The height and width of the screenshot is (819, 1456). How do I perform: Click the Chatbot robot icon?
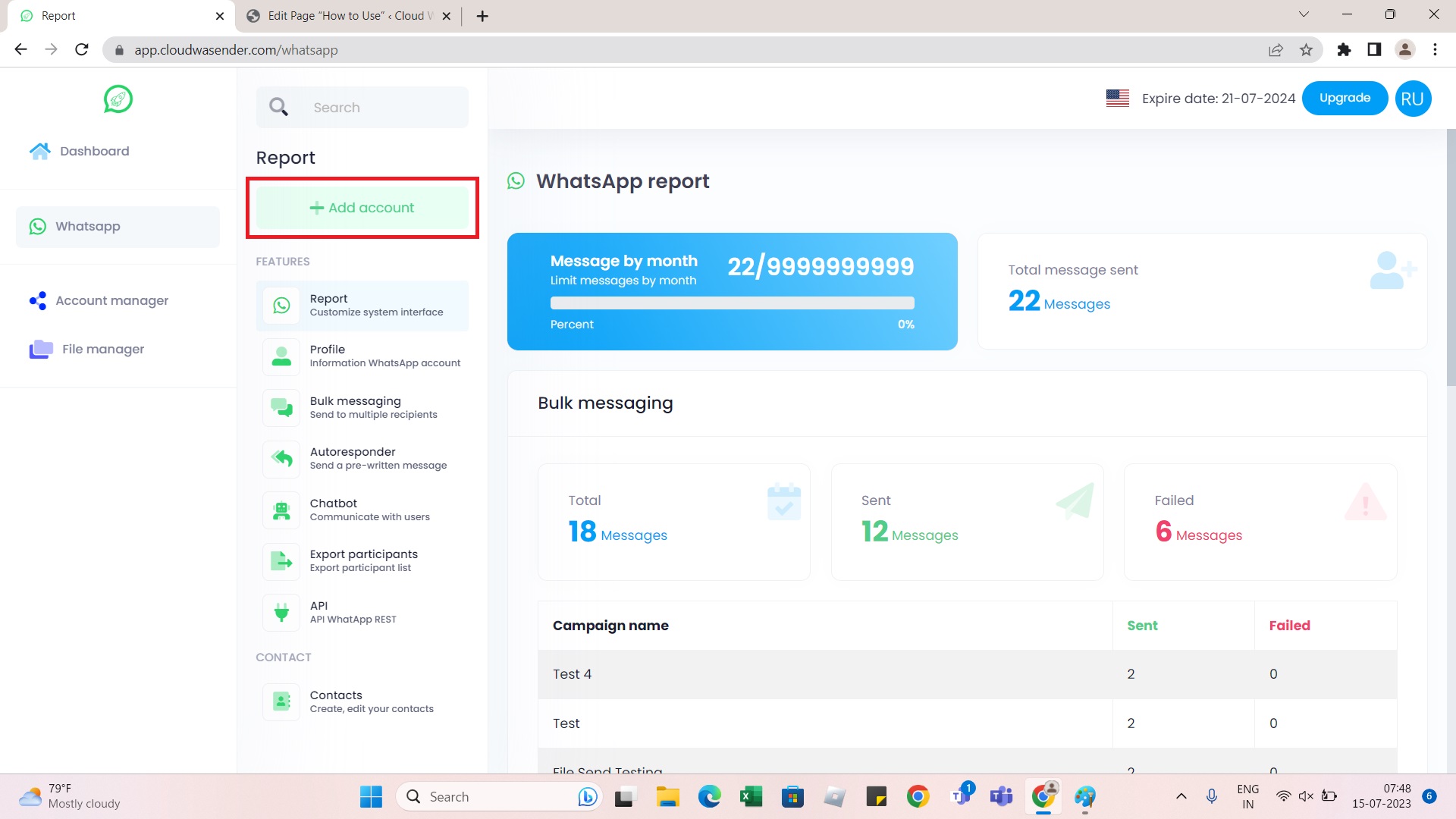(281, 510)
